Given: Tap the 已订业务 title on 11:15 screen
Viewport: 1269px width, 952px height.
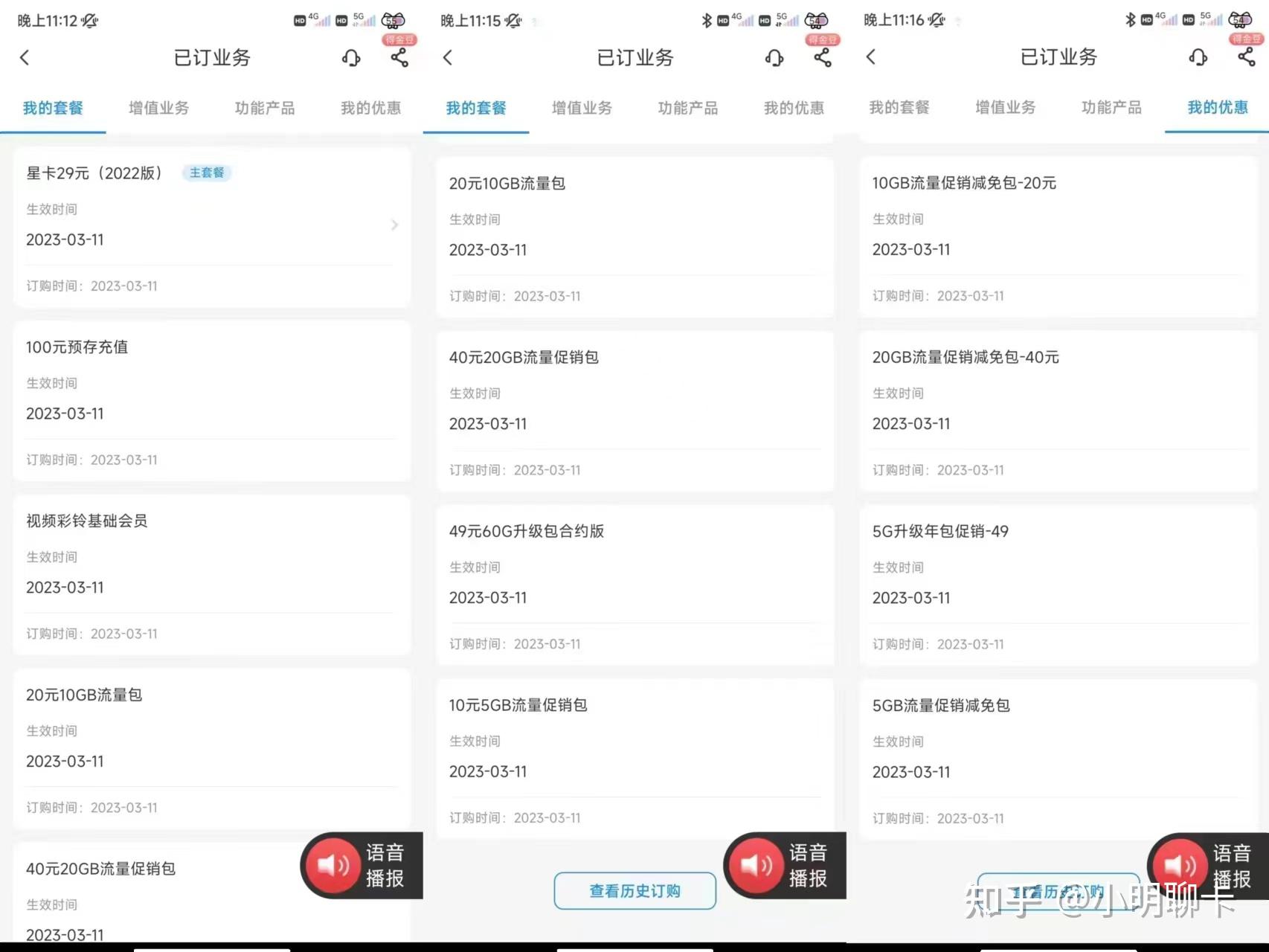Looking at the screenshot, I should coord(635,57).
